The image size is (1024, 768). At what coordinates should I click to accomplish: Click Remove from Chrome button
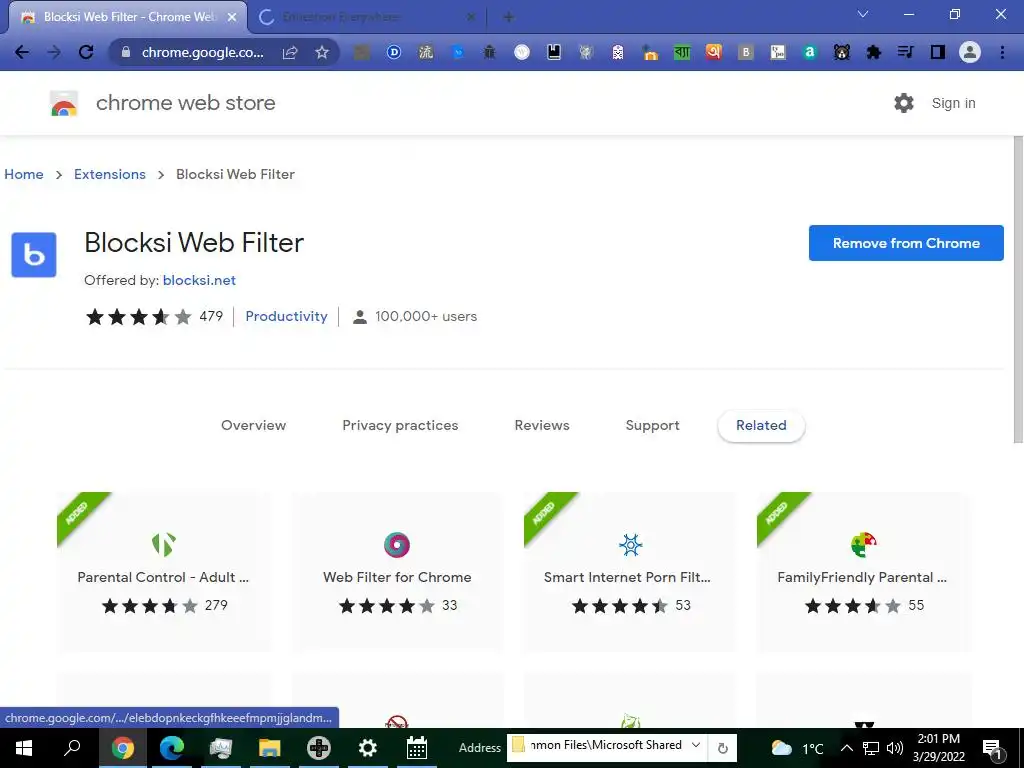(906, 243)
